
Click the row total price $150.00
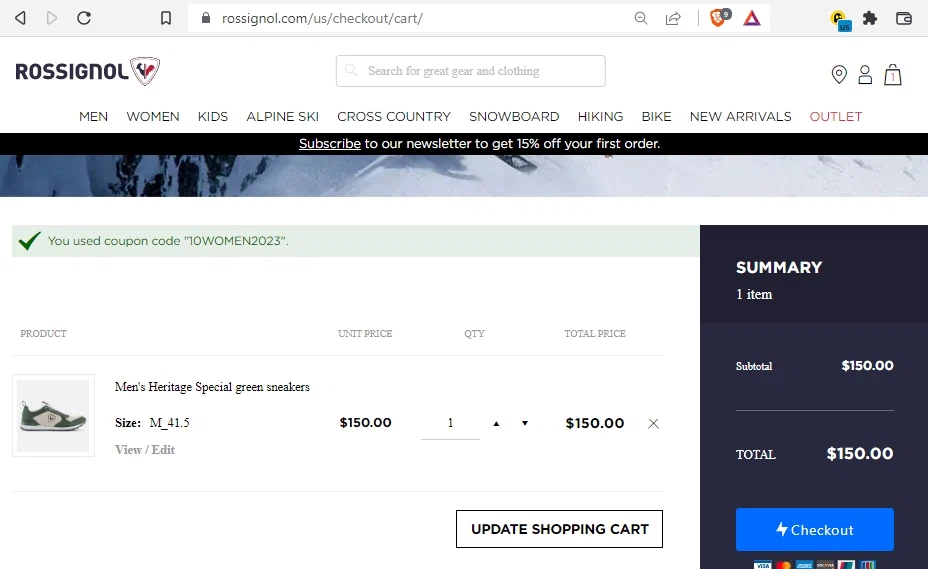[x=595, y=423]
